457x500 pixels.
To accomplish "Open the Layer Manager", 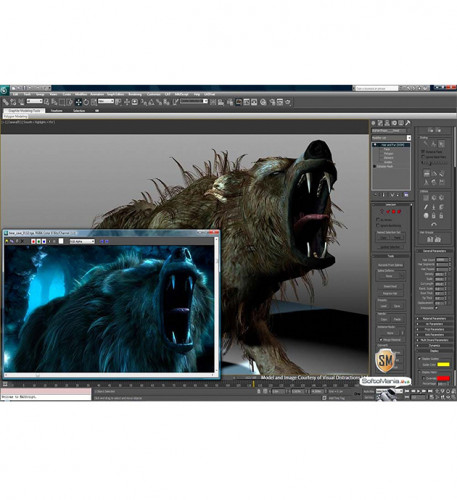I will point(230,102).
